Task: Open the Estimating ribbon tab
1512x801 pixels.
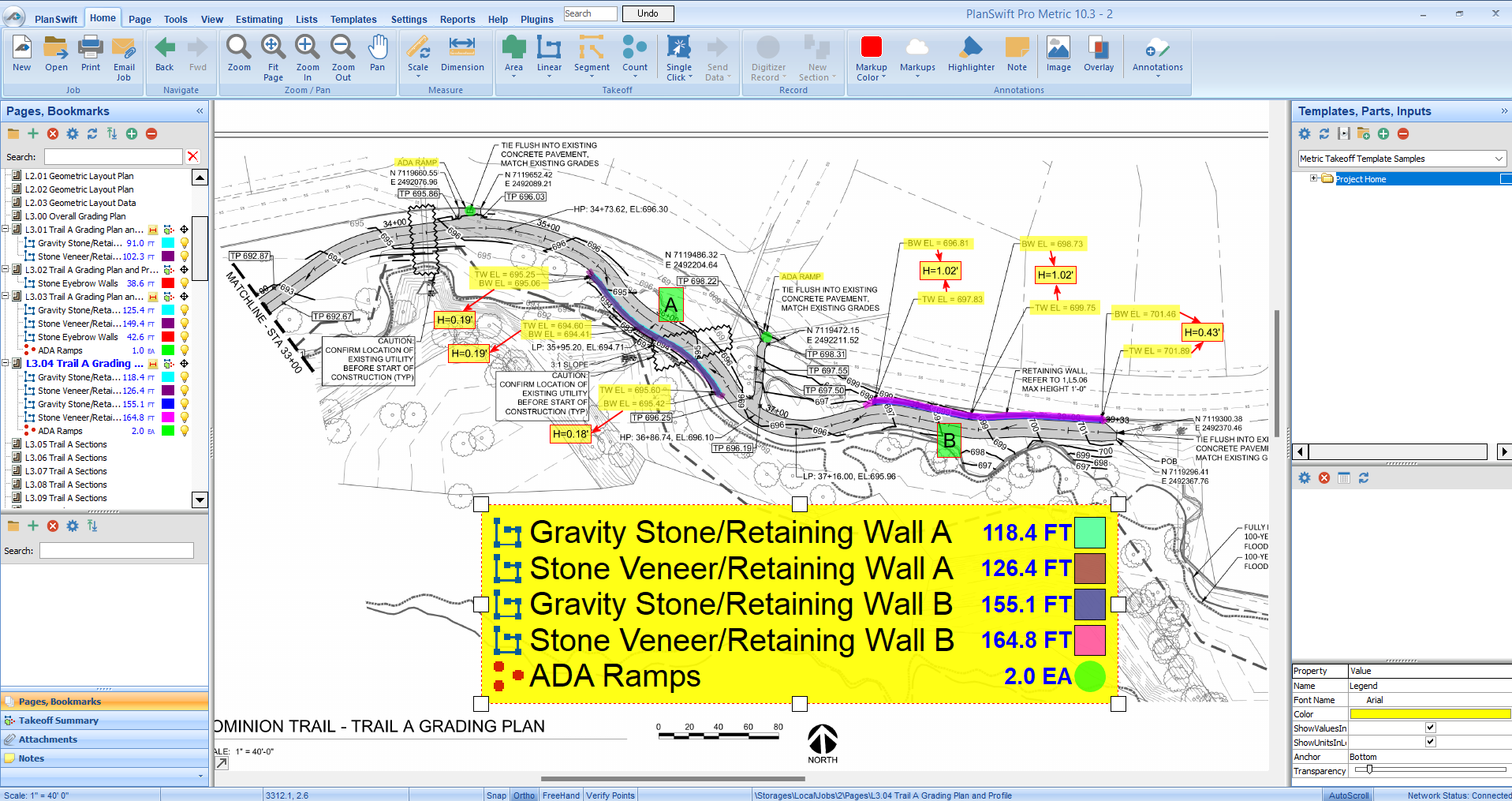Action: [x=259, y=19]
